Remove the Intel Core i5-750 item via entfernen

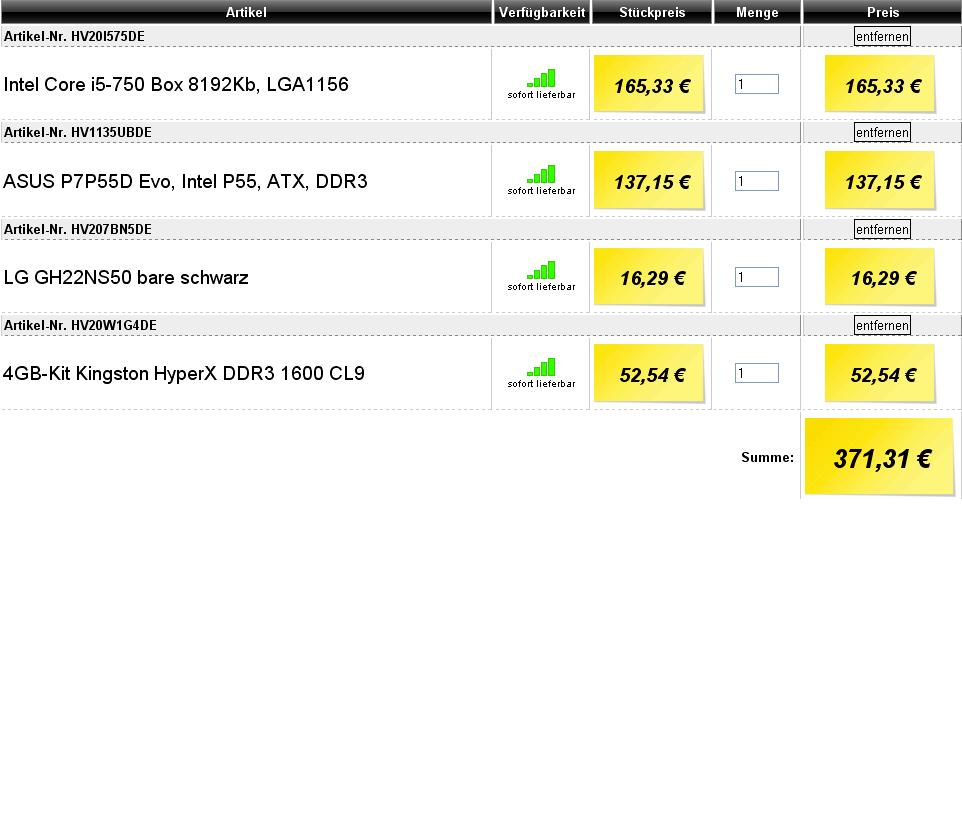pyautogui.click(x=882, y=36)
